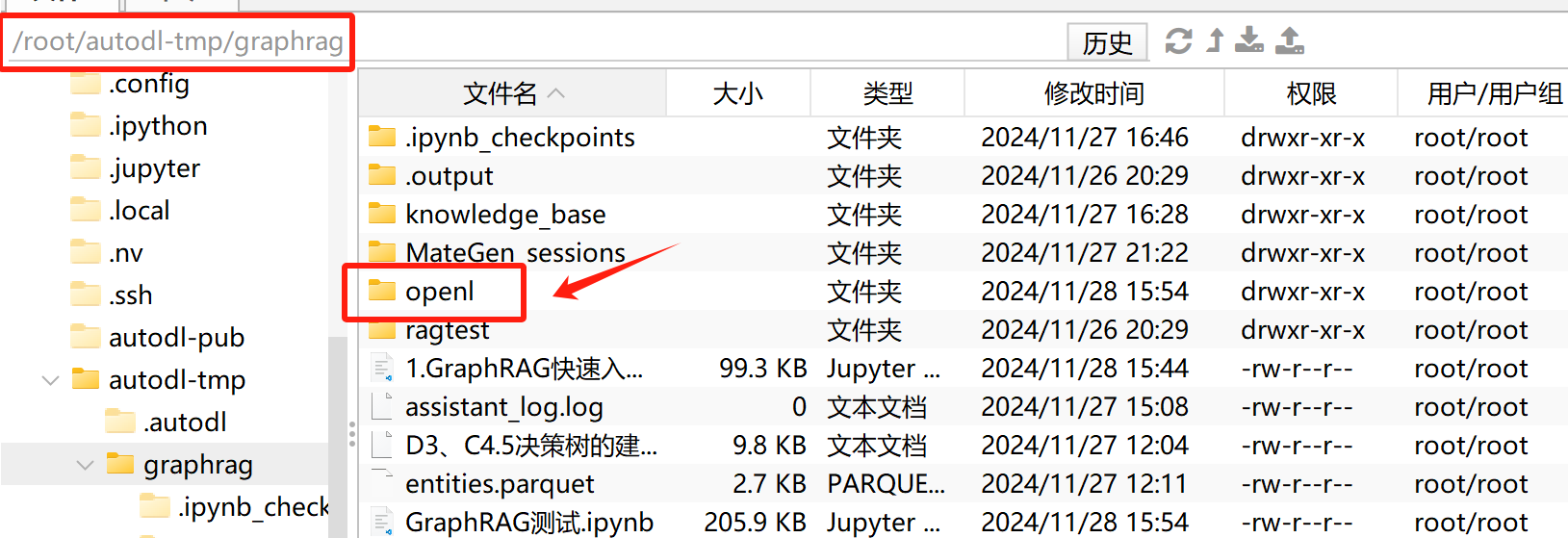Select .ipynb_check subfolder in tree
Viewport: 1568px width, 538px height.
tap(253, 507)
